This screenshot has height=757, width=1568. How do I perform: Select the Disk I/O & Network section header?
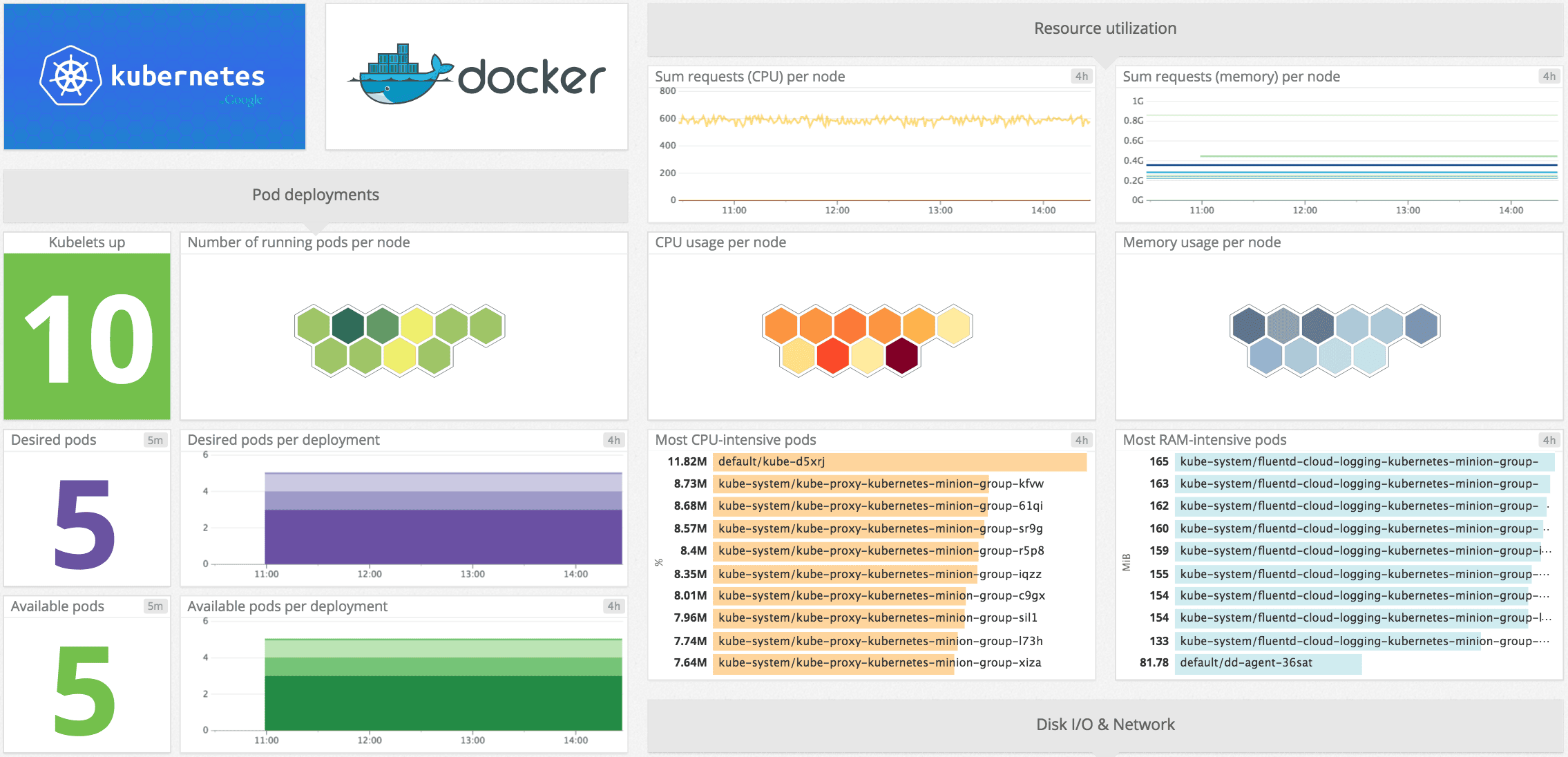click(1105, 725)
